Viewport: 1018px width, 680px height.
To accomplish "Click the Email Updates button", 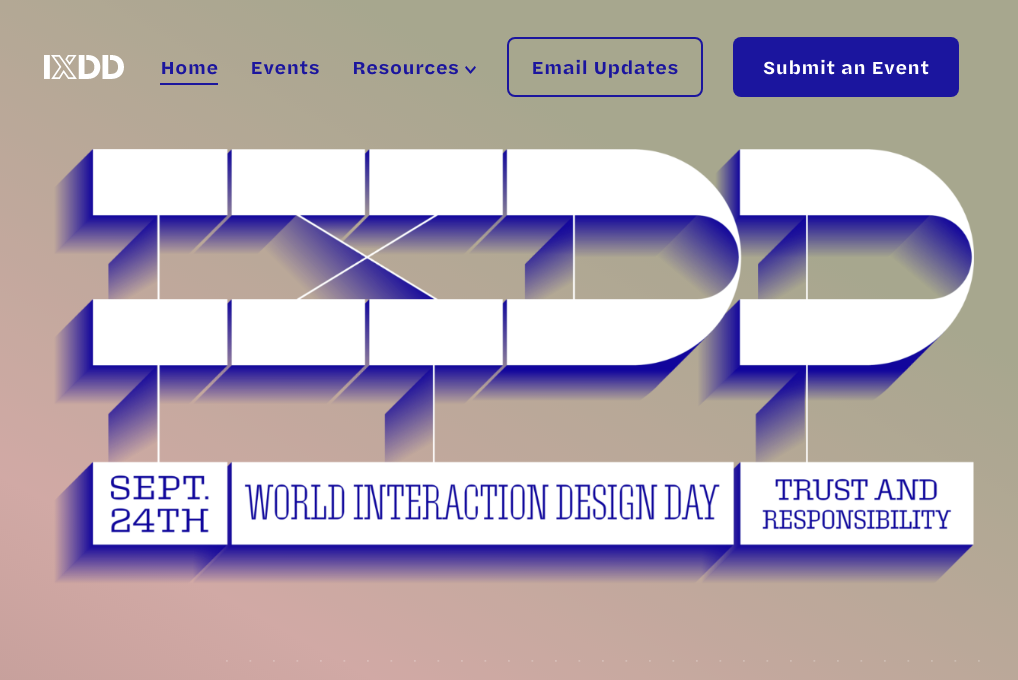I will click(604, 67).
